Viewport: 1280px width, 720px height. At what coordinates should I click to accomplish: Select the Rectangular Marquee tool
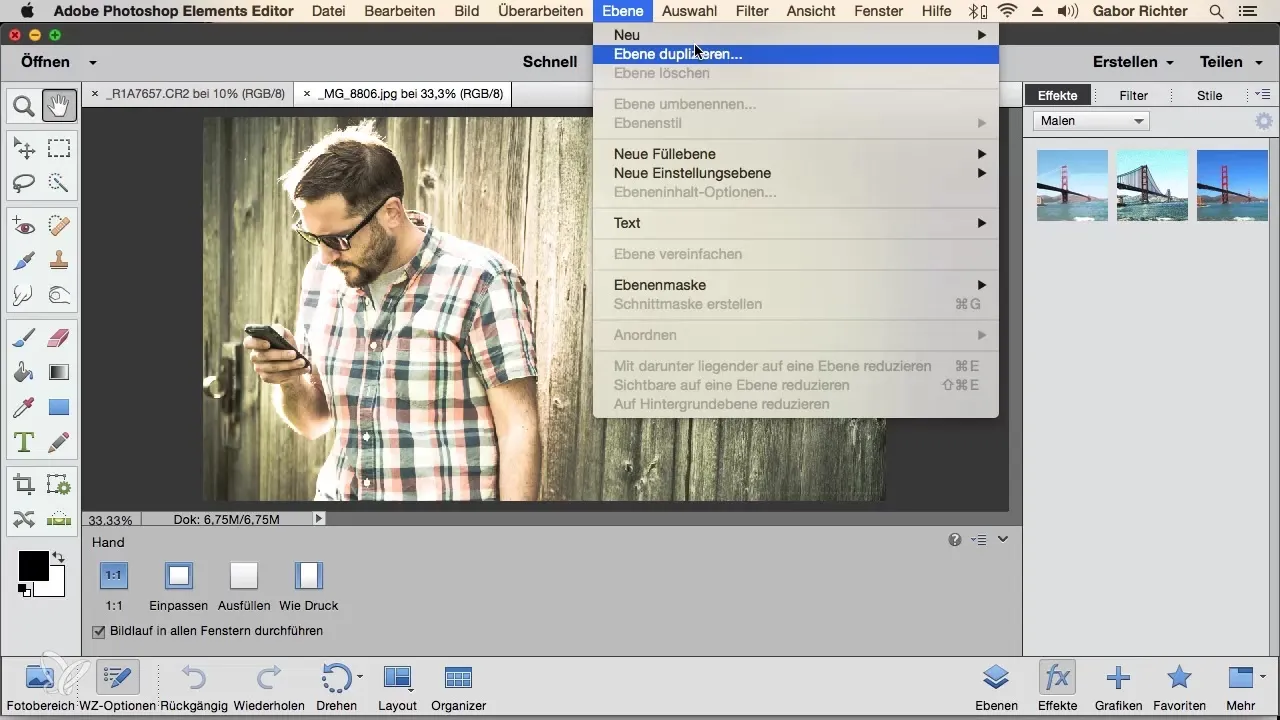(59, 149)
